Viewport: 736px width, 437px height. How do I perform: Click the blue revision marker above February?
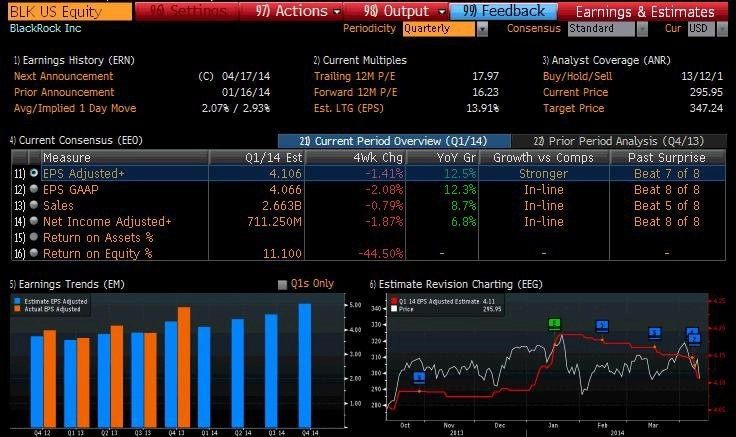pyautogui.click(x=602, y=326)
